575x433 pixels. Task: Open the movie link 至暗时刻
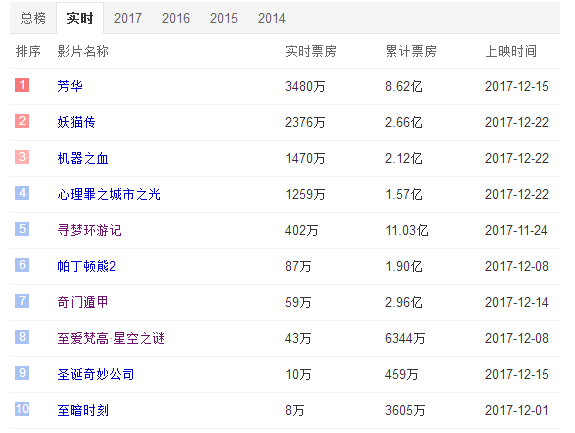coord(83,410)
